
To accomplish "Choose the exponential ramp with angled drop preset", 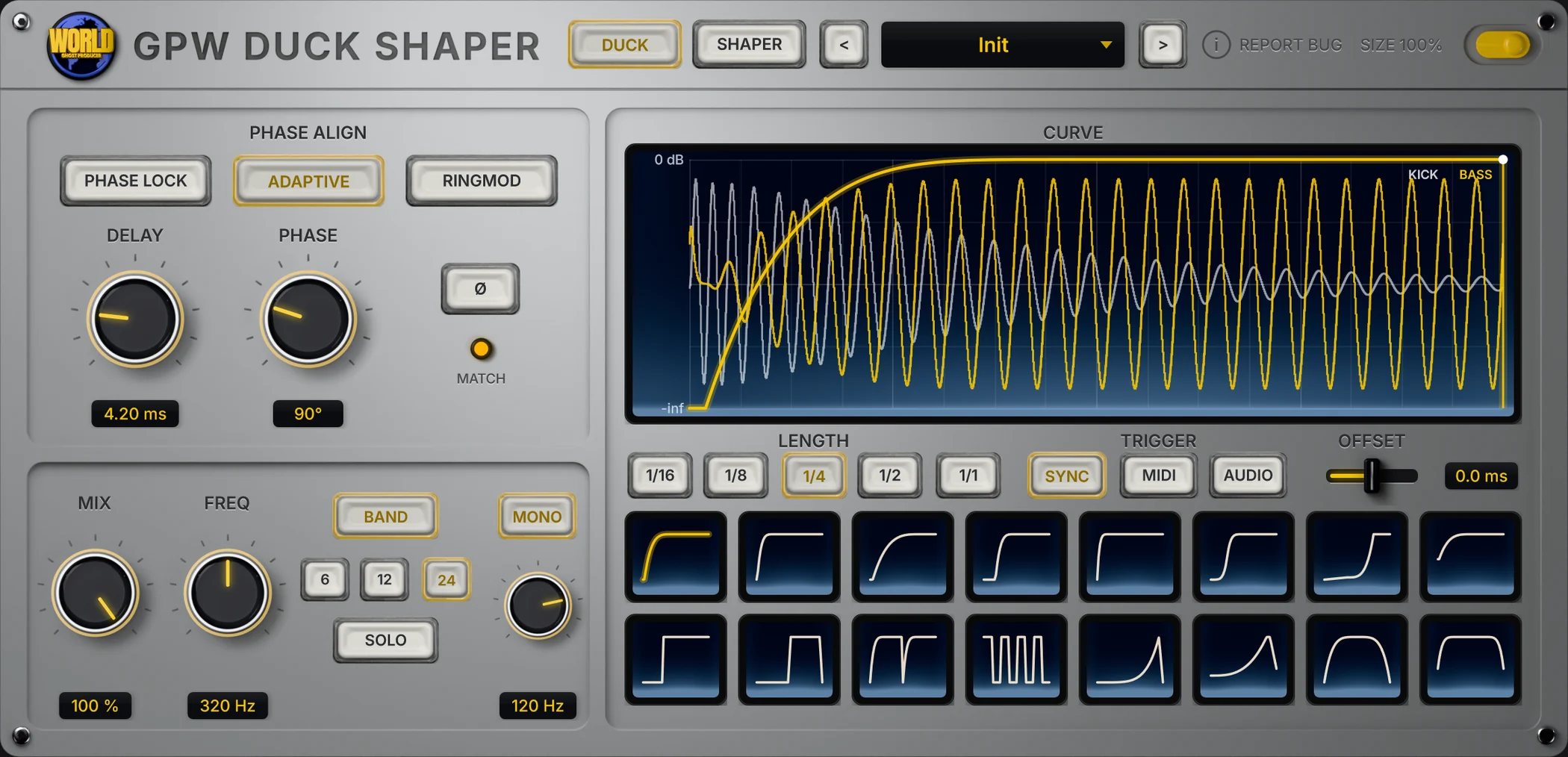I will tap(1243, 660).
